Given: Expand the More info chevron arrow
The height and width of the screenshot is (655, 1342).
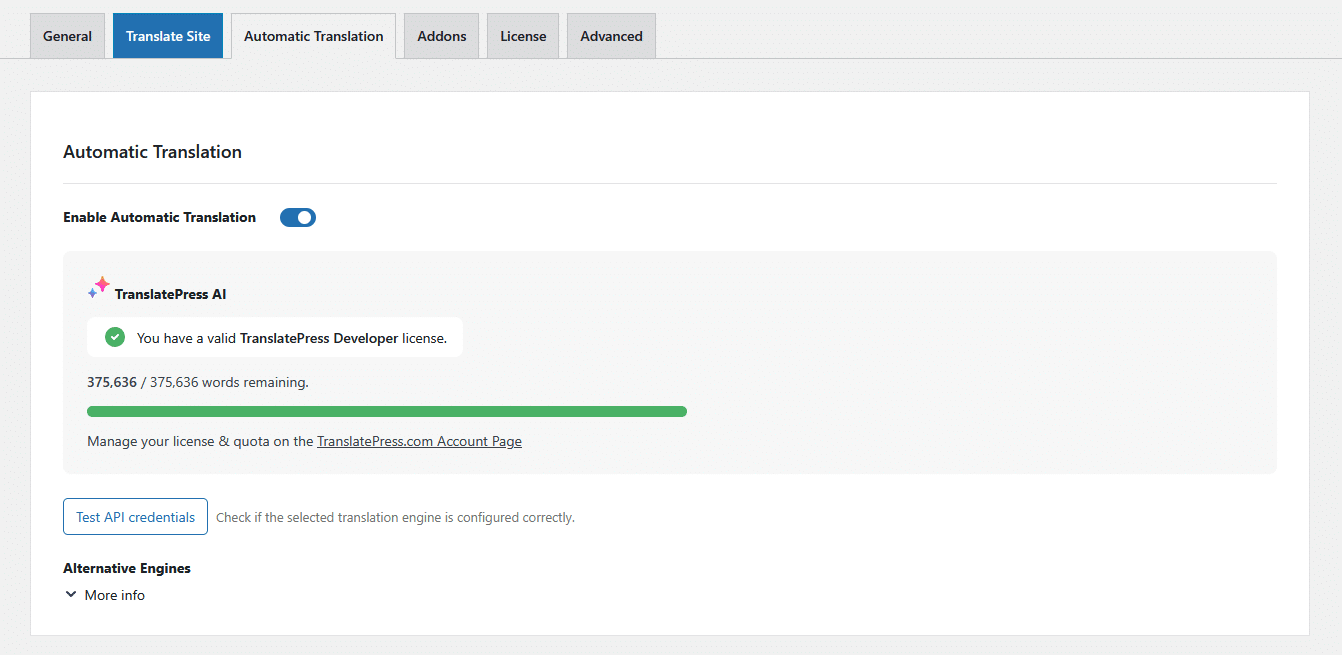Looking at the screenshot, I should point(71,594).
